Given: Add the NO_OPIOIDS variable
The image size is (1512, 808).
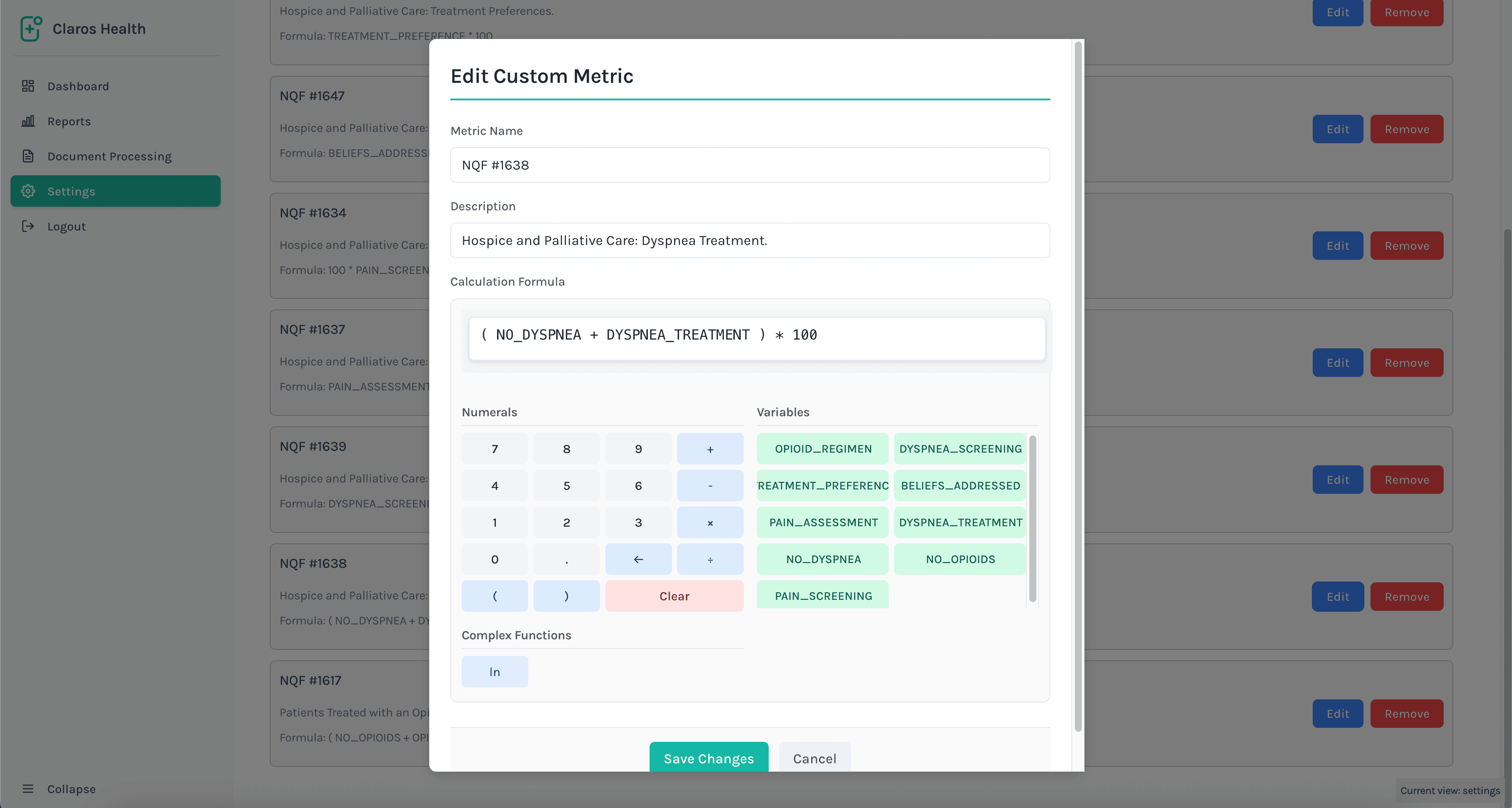Looking at the screenshot, I should (960, 559).
